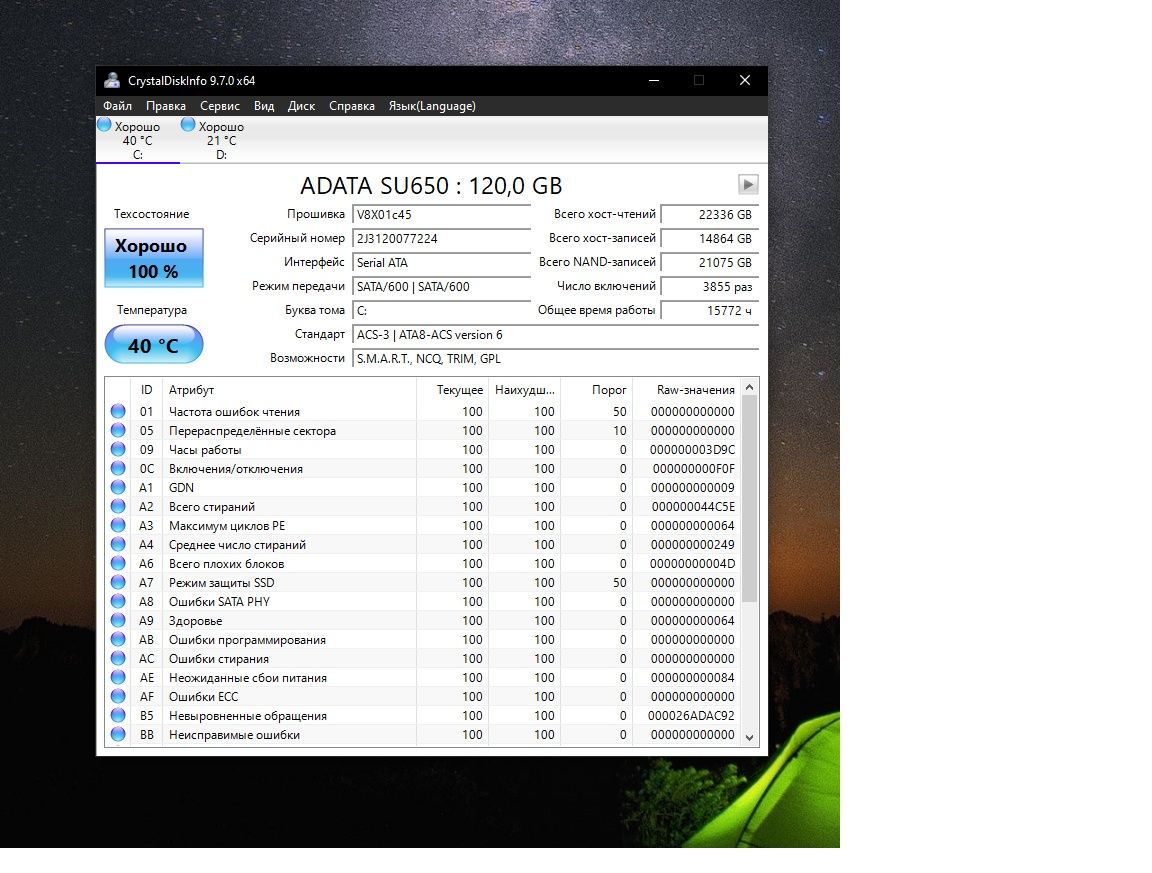Click status icon for A7 Режим защиты SSD
The width and height of the screenshot is (1152, 873).
coord(118,583)
